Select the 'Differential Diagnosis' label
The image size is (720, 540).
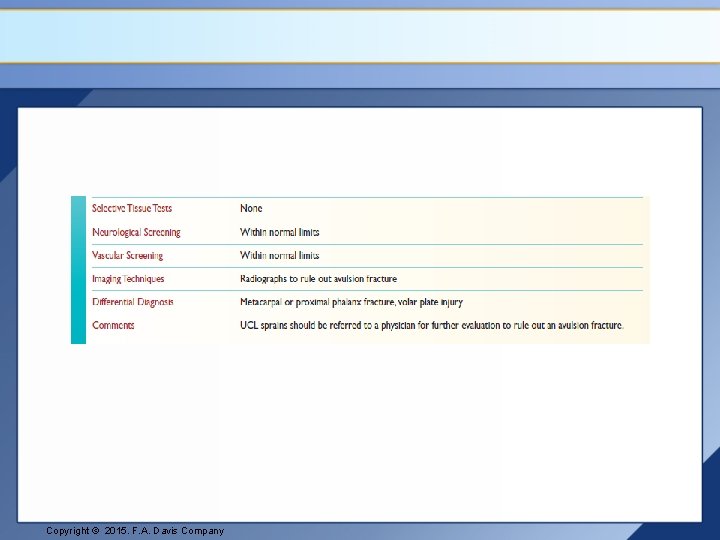133,302
